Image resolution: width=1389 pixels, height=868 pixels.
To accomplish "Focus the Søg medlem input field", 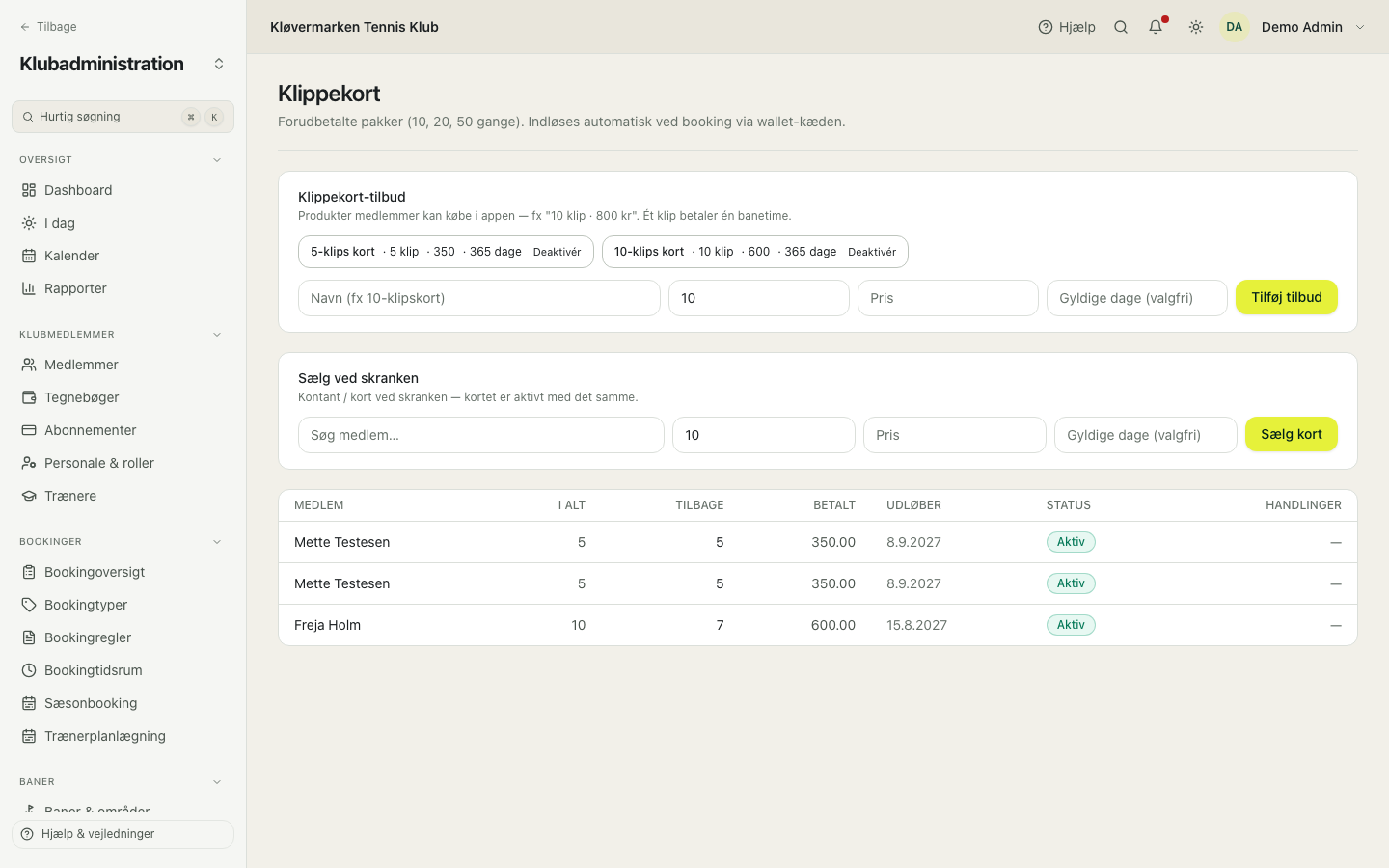I will point(481,435).
